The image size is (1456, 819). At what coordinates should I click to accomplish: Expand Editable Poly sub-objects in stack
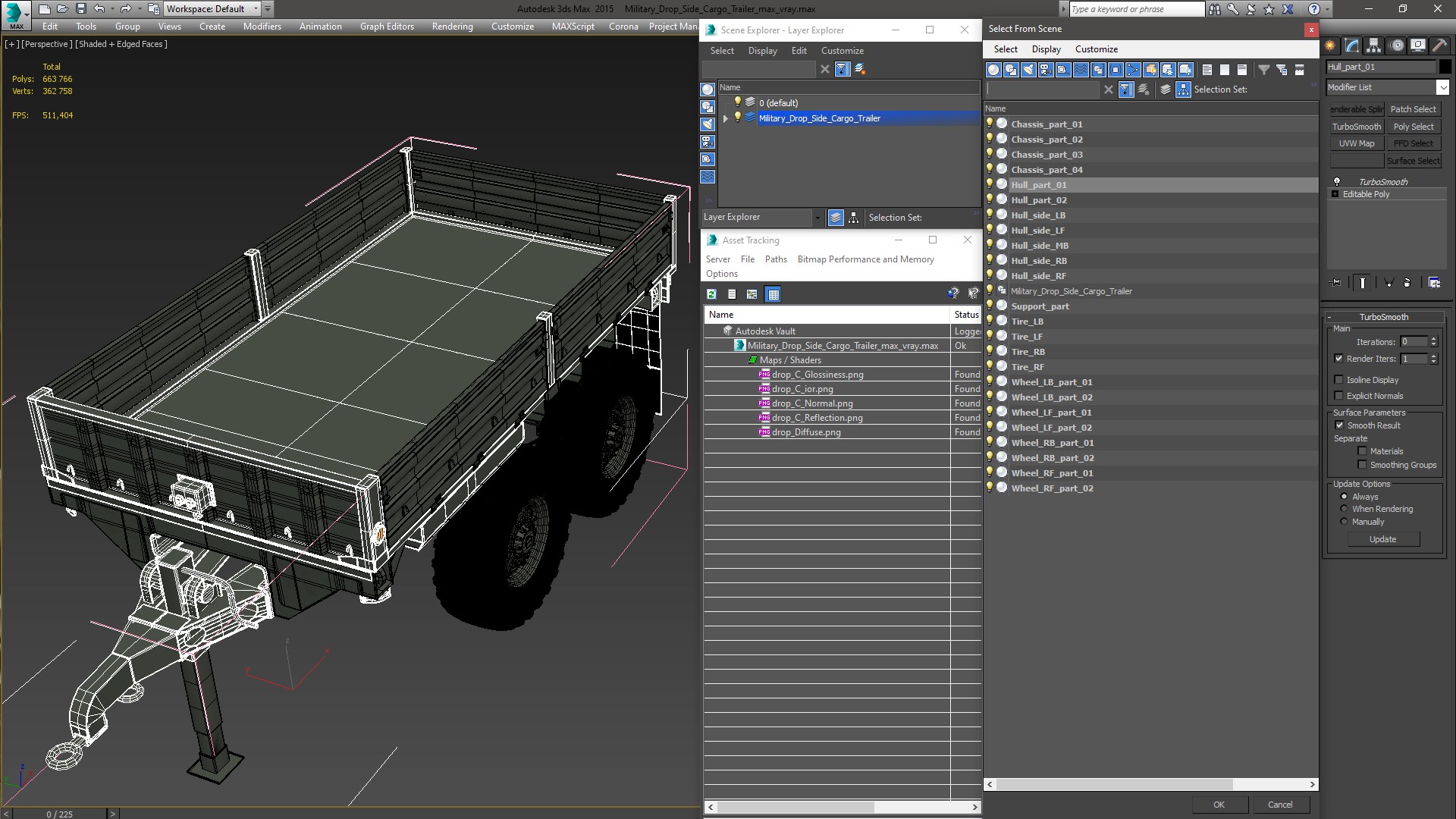(x=1335, y=194)
